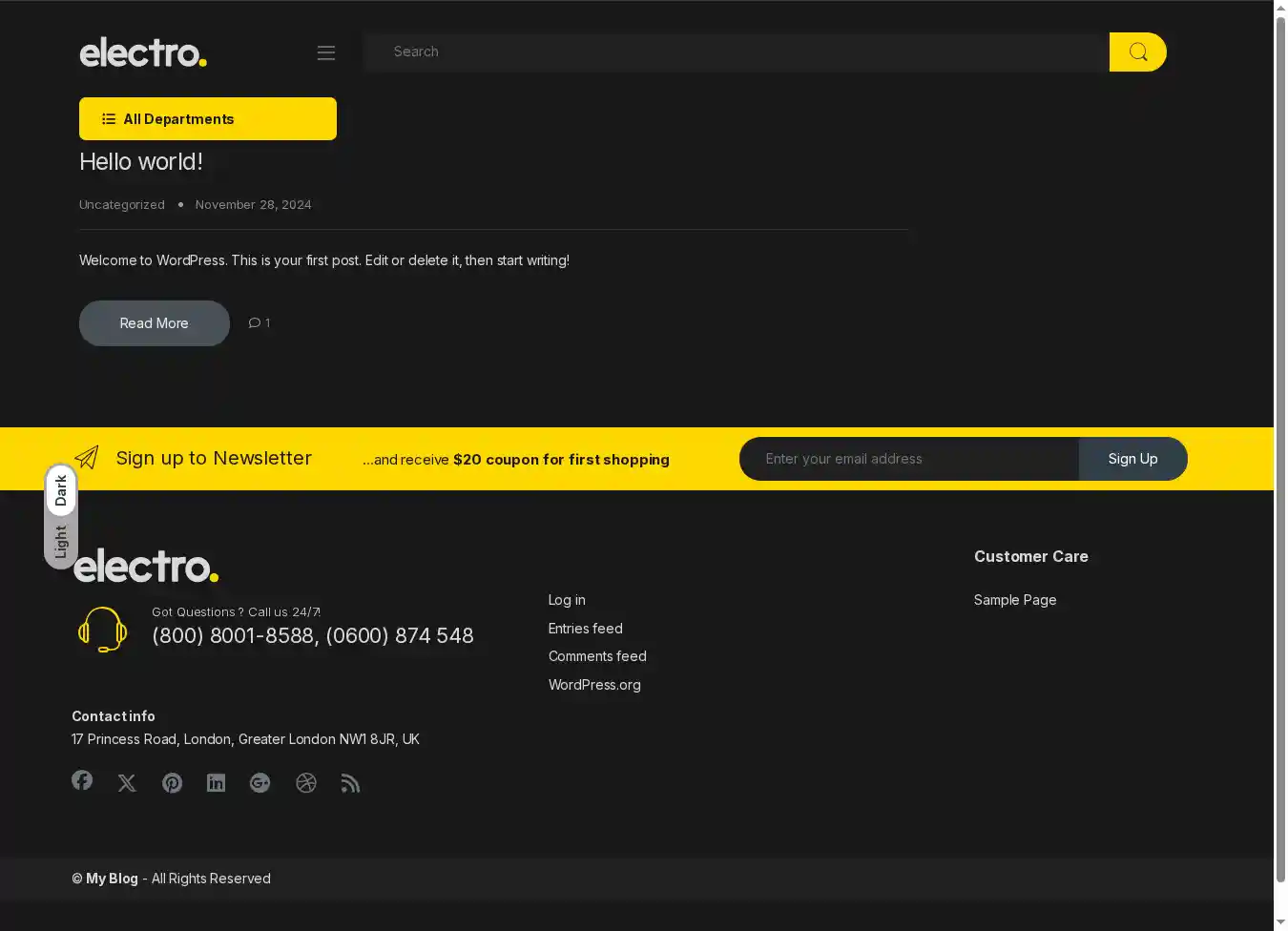Image resolution: width=1288 pixels, height=931 pixels.
Task: Open the Google Plus social icon
Action: 260,783
